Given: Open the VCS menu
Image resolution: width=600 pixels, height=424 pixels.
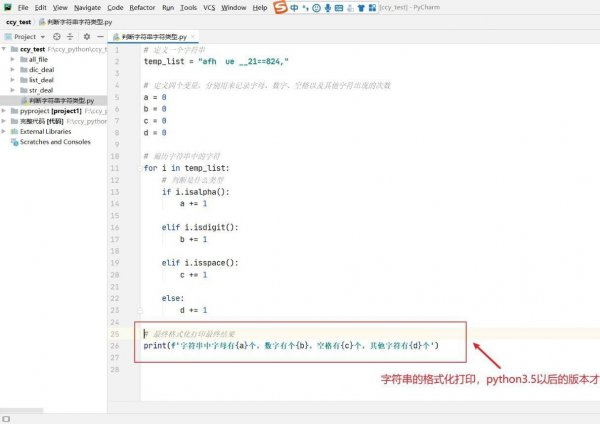Looking at the screenshot, I should pos(209,7).
